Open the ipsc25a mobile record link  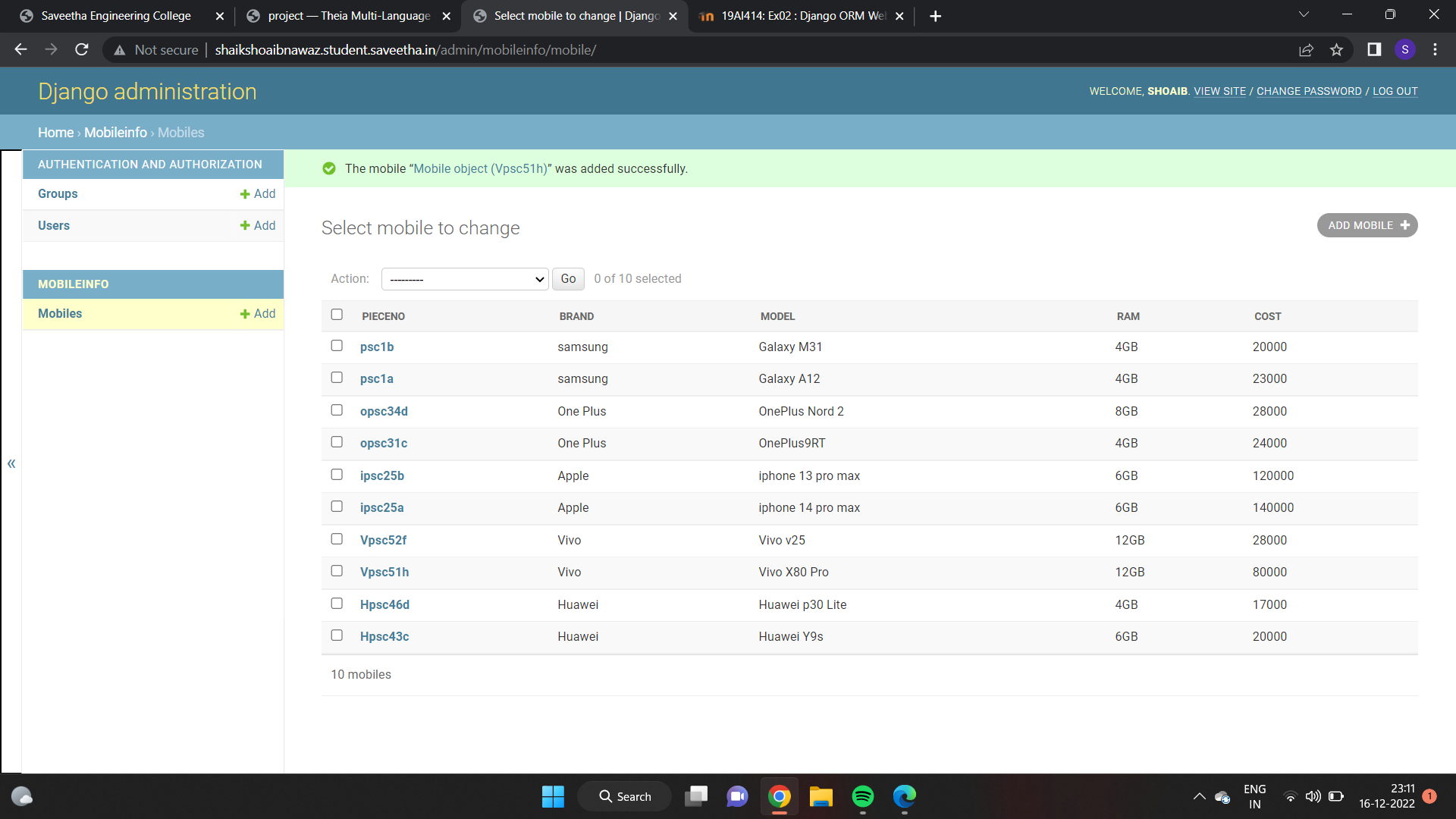coord(381,507)
